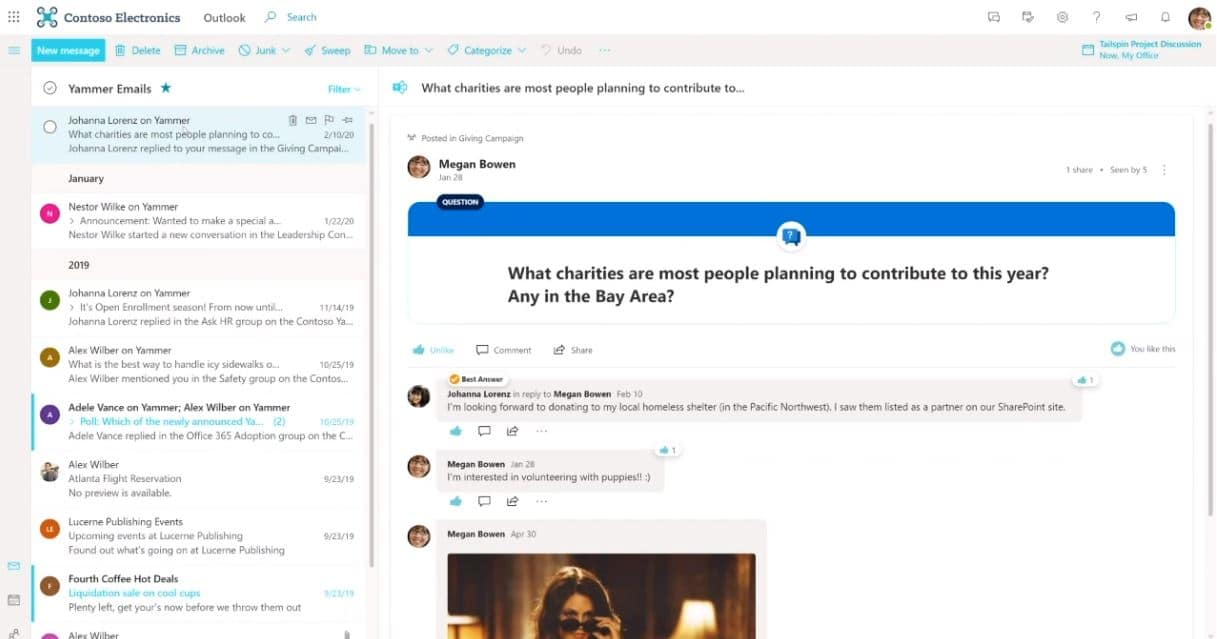Click the 1 share count text
The width and height of the screenshot is (1217, 639).
coord(1079,170)
